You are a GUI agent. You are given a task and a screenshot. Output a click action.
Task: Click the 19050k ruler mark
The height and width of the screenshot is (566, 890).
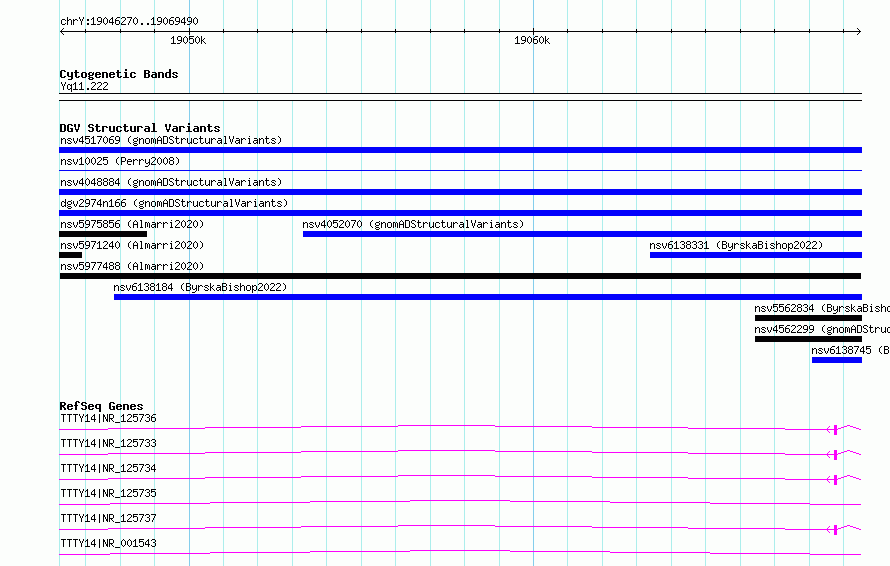coord(188,40)
